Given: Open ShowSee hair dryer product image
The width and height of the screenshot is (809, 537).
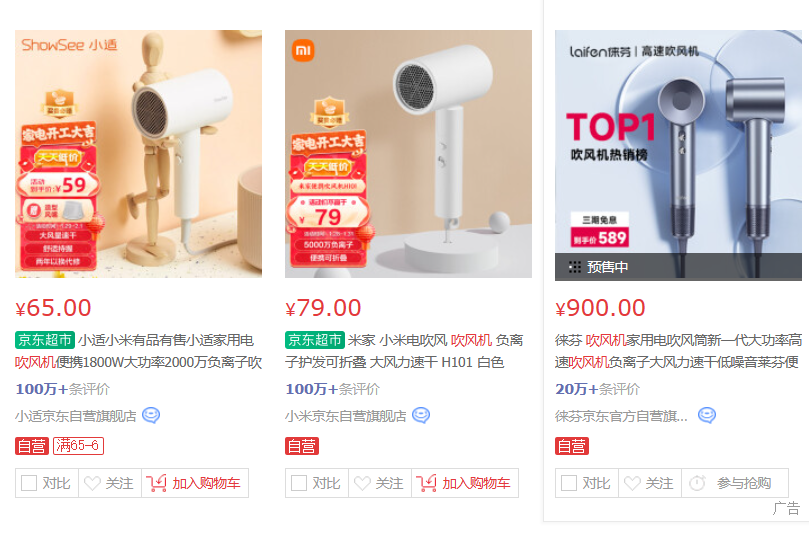Looking at the screenshot, I should [138, 154].
